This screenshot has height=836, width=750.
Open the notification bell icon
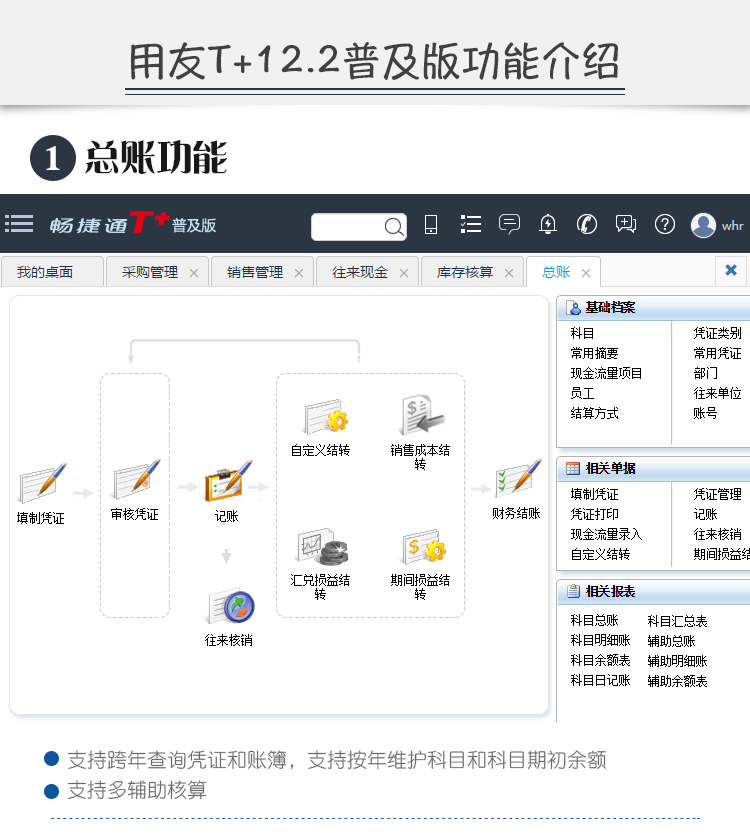[548, 224]
